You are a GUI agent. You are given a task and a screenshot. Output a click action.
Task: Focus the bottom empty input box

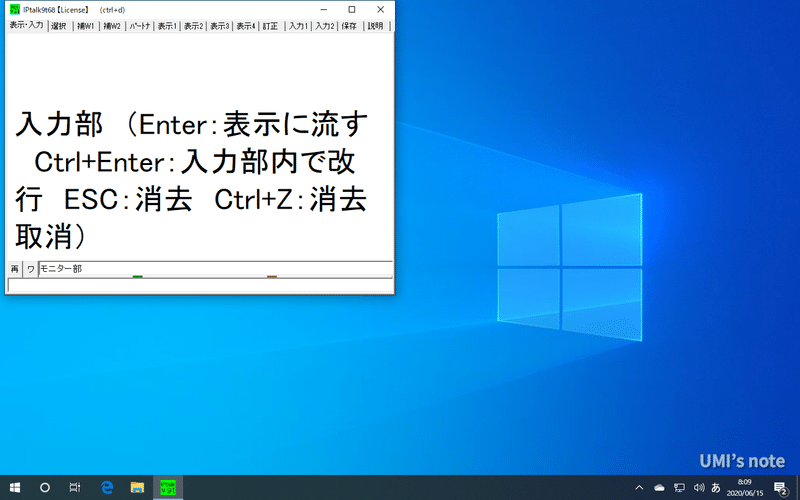click(200, 285)
